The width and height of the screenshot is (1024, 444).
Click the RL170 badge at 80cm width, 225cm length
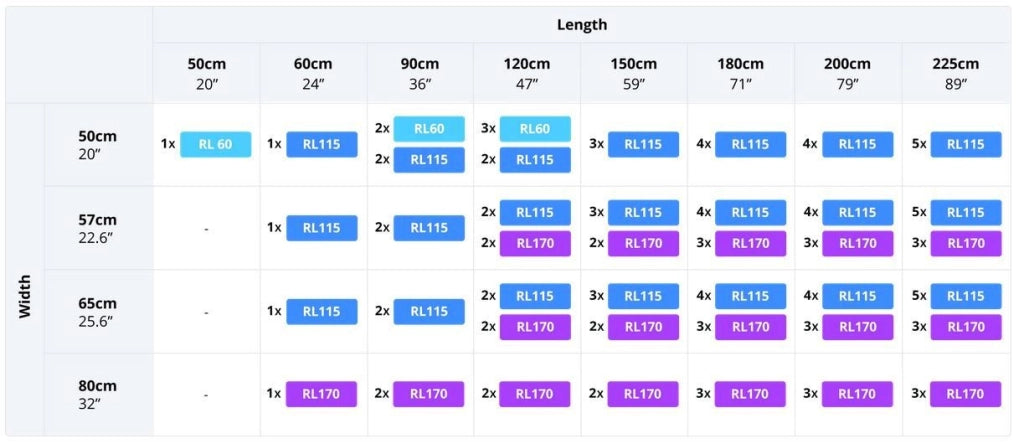[965, 394]
